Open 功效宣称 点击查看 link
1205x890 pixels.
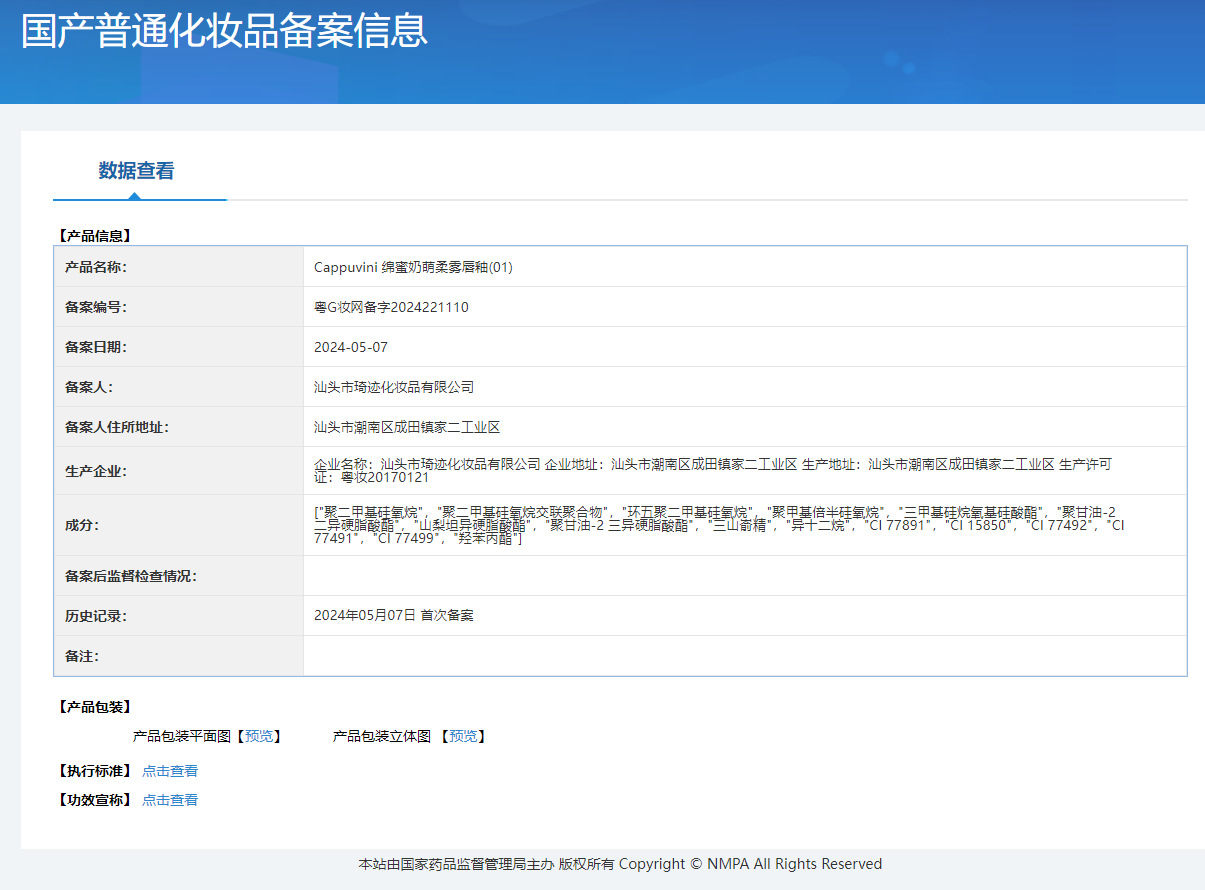170,800
